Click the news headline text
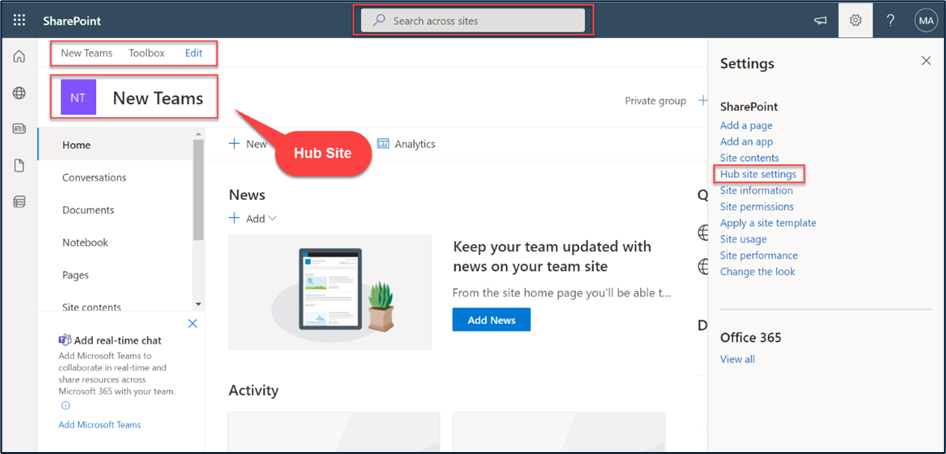 point(552,256)
